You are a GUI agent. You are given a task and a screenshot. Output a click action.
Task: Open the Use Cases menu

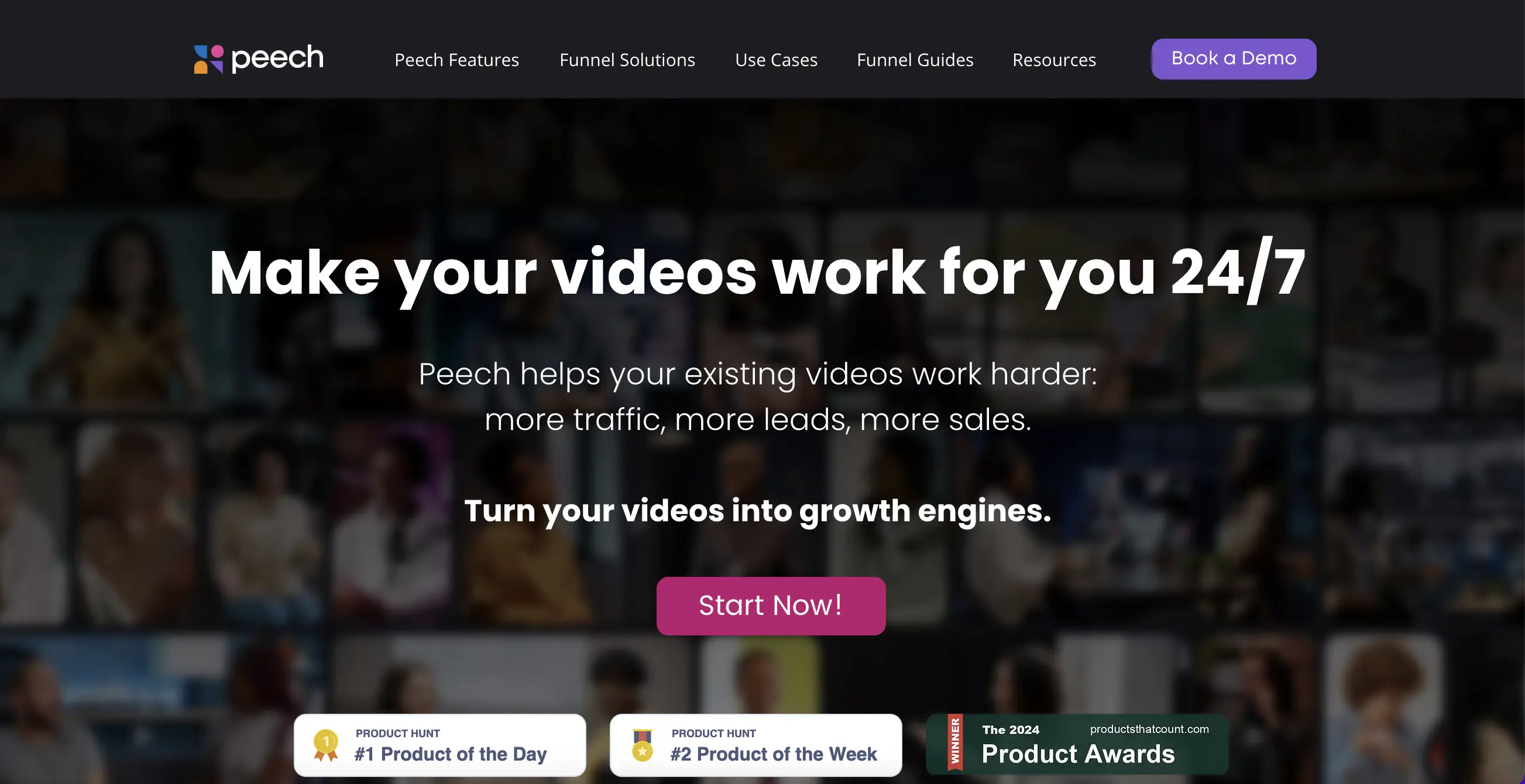(776, 60)
